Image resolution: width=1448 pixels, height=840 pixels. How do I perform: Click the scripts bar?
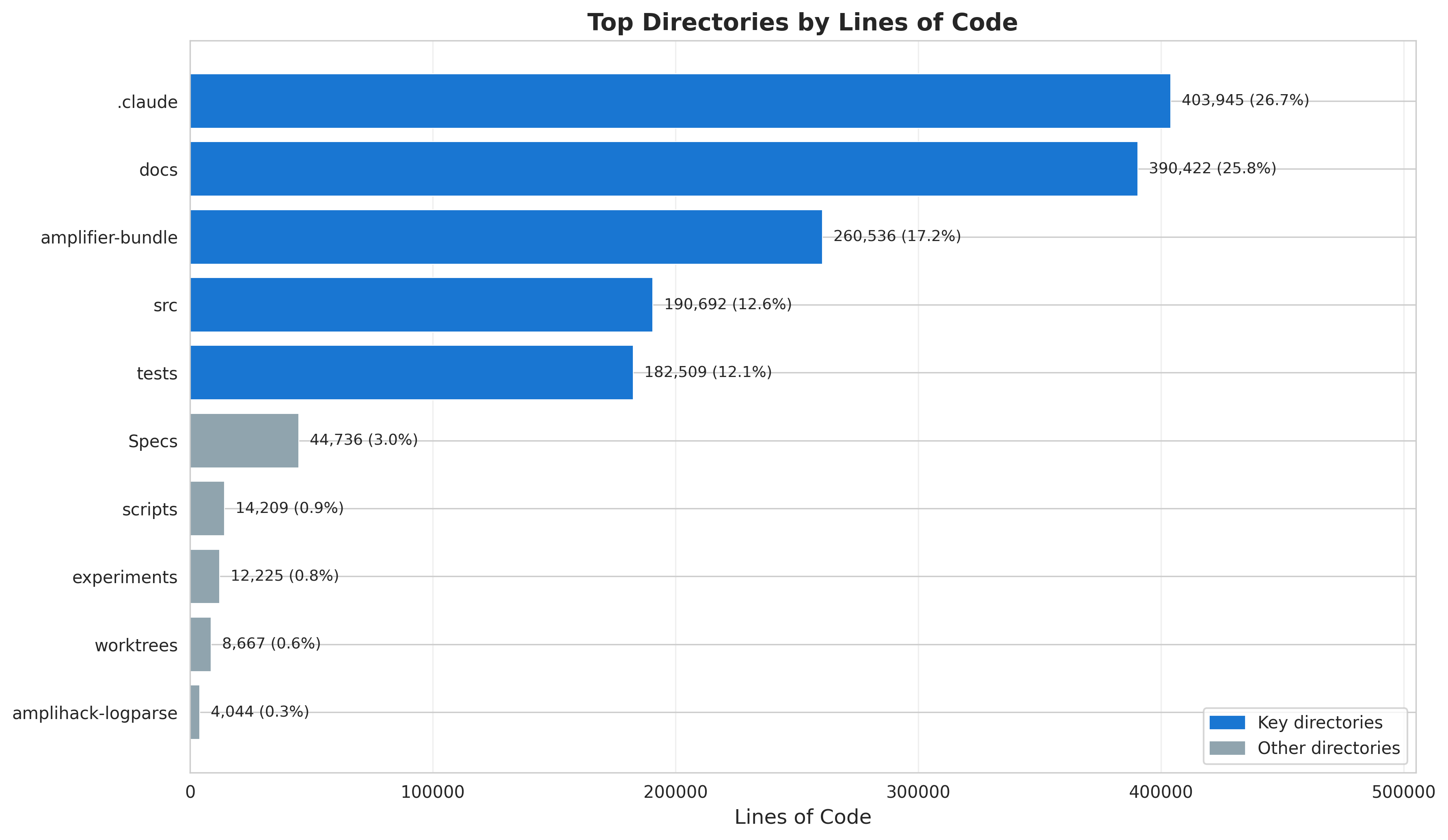[207, 508]
